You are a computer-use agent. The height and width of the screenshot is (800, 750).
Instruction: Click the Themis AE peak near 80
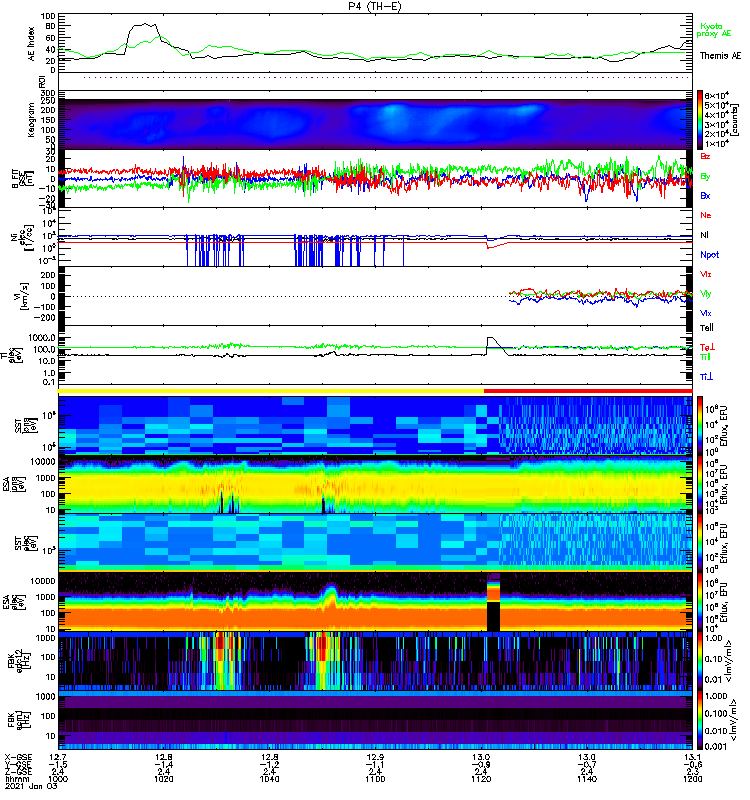[x=144, y=24]
